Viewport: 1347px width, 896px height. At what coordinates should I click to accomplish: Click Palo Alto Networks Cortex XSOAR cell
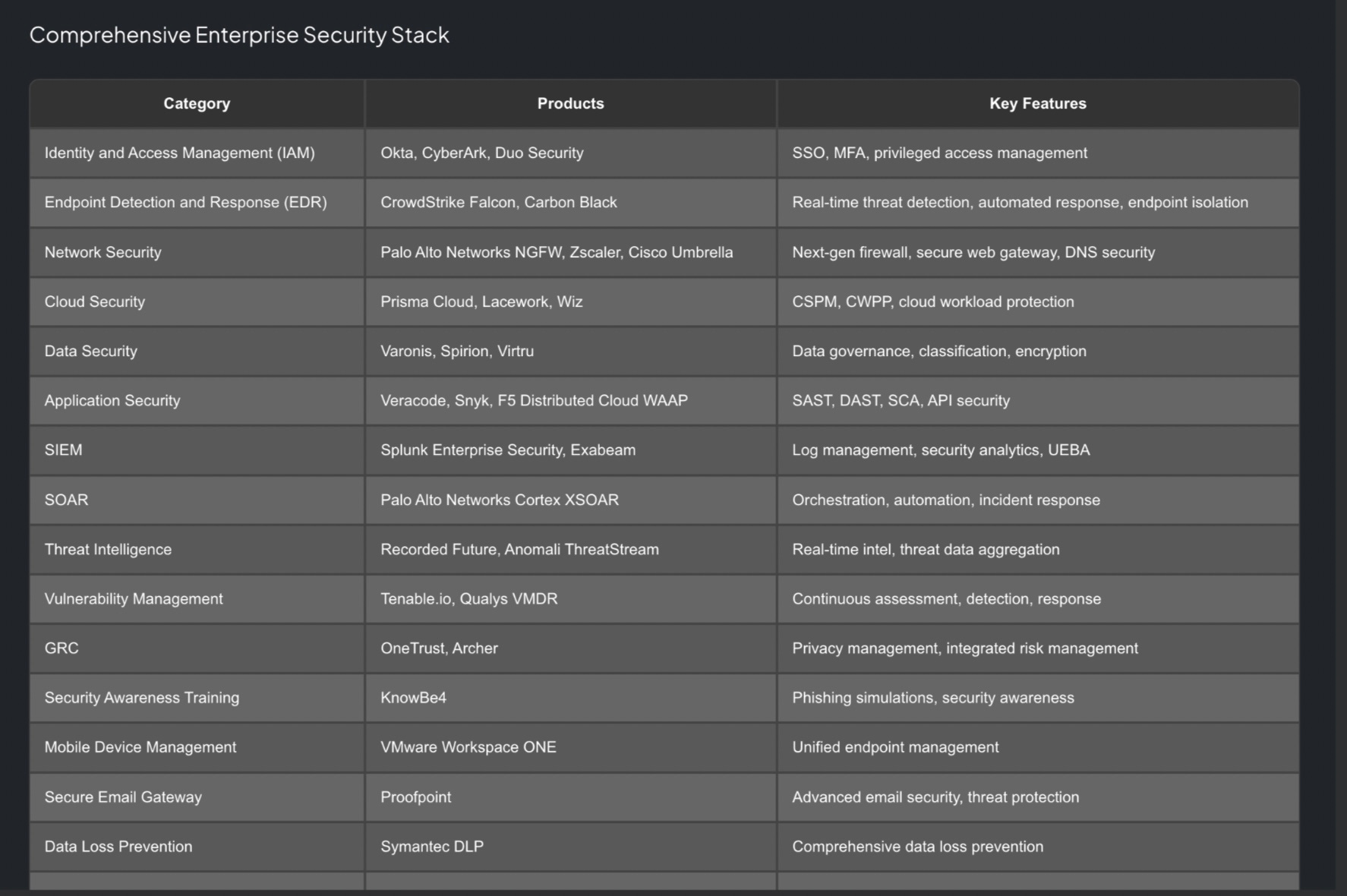[571, 500]
